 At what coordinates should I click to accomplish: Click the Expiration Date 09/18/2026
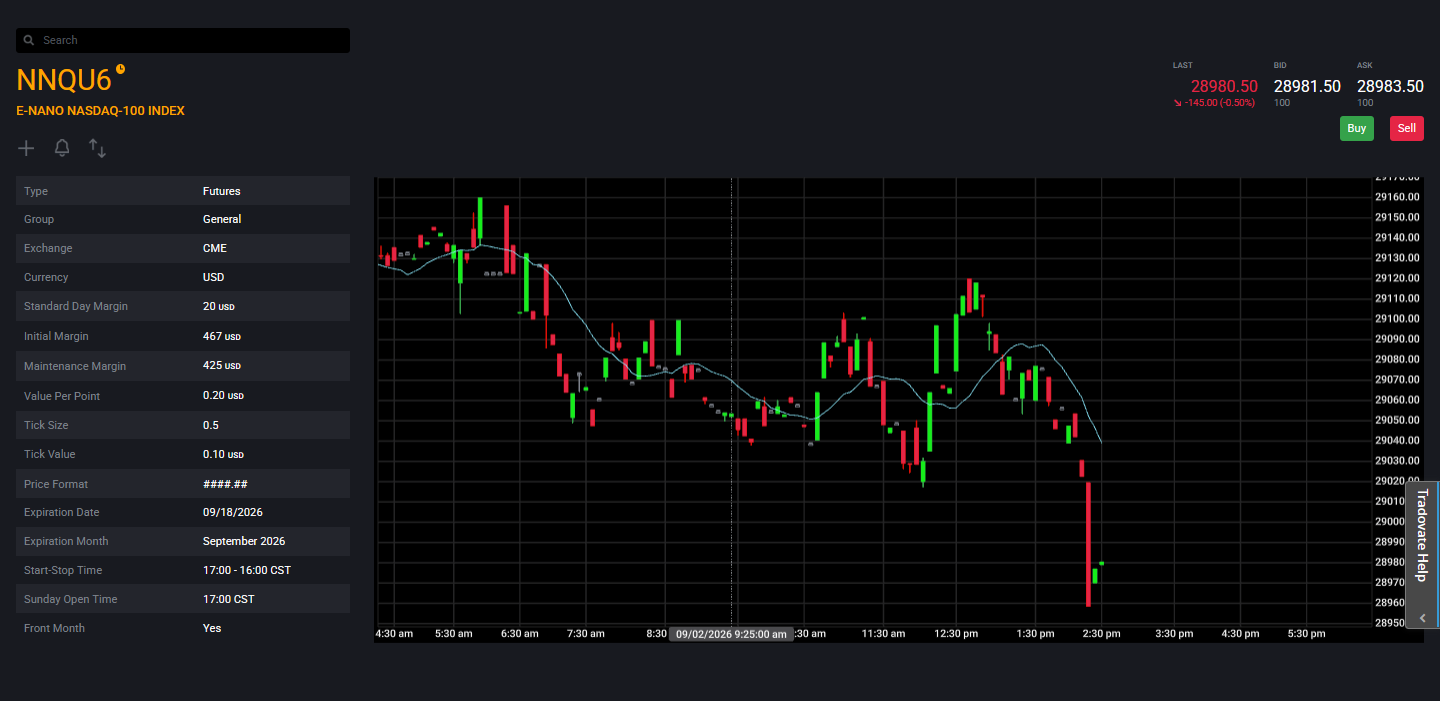point(232,512)
